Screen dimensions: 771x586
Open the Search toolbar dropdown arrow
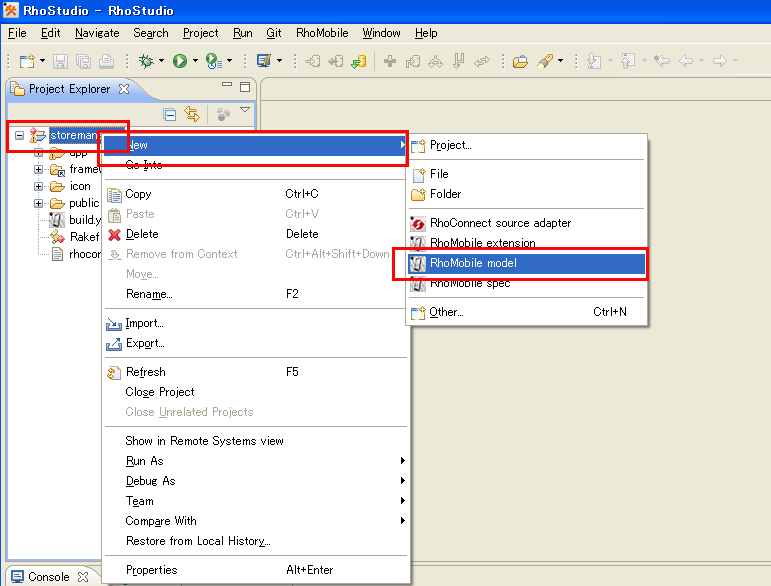pyautogui.click(x=561, y=61)
